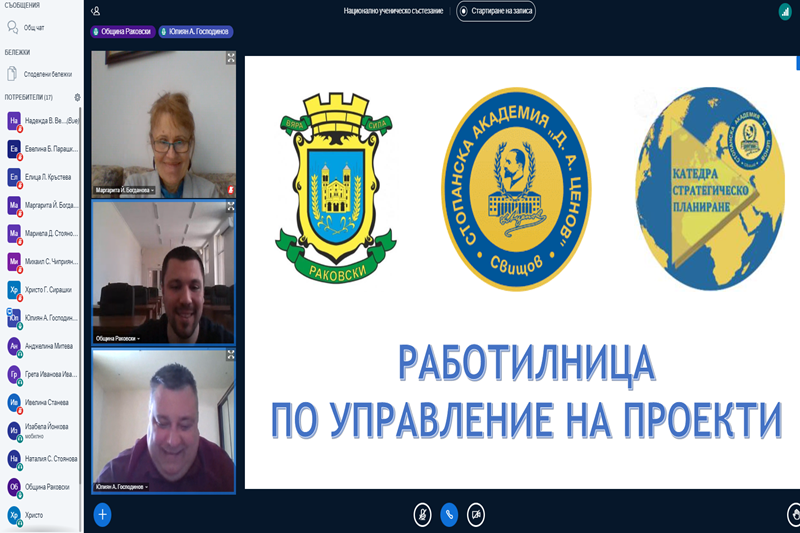Click the Юл presenter avatar of Юлиян

pyautogui.click(x=14, y=318)
